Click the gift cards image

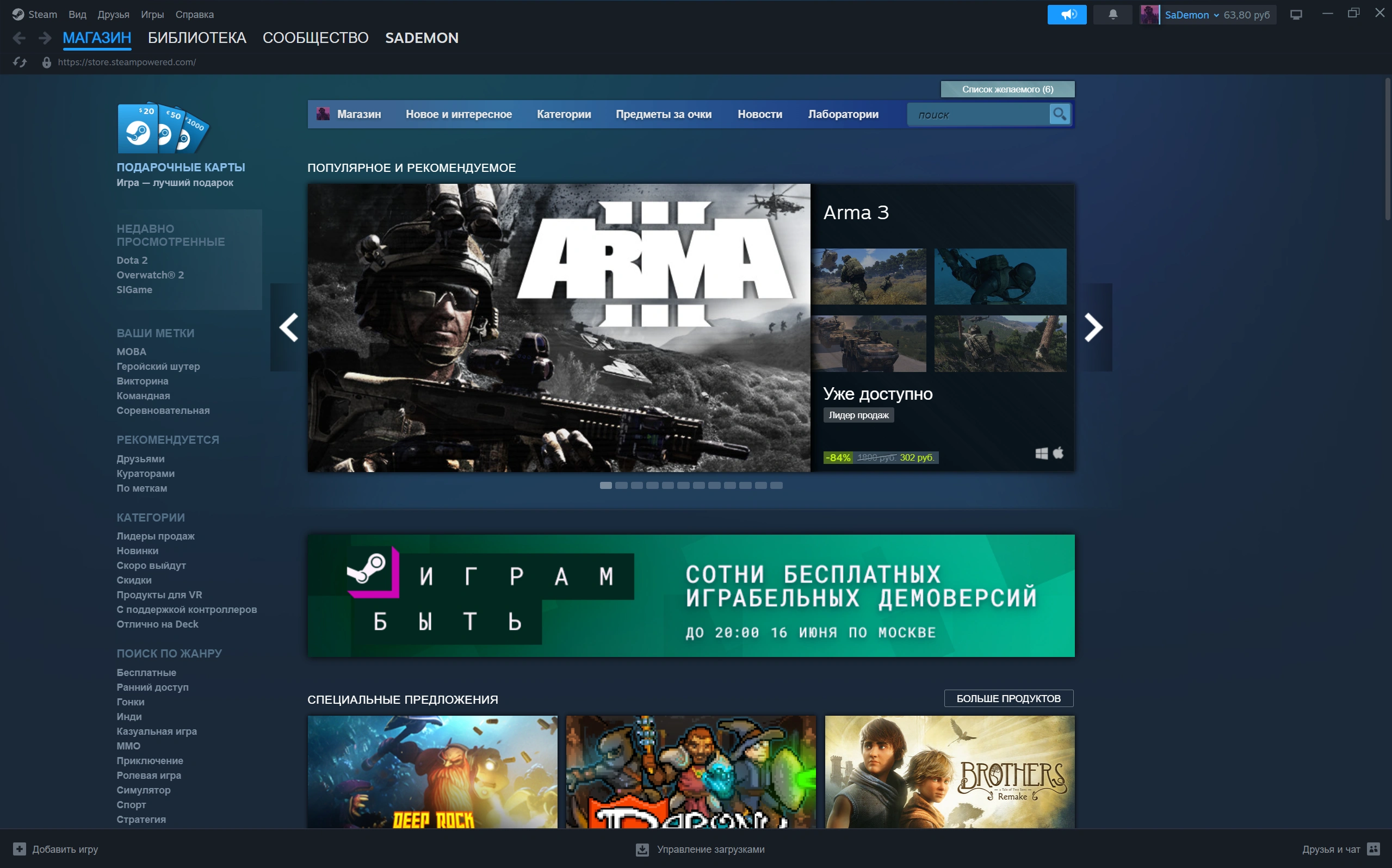click(x=163, y=128)
